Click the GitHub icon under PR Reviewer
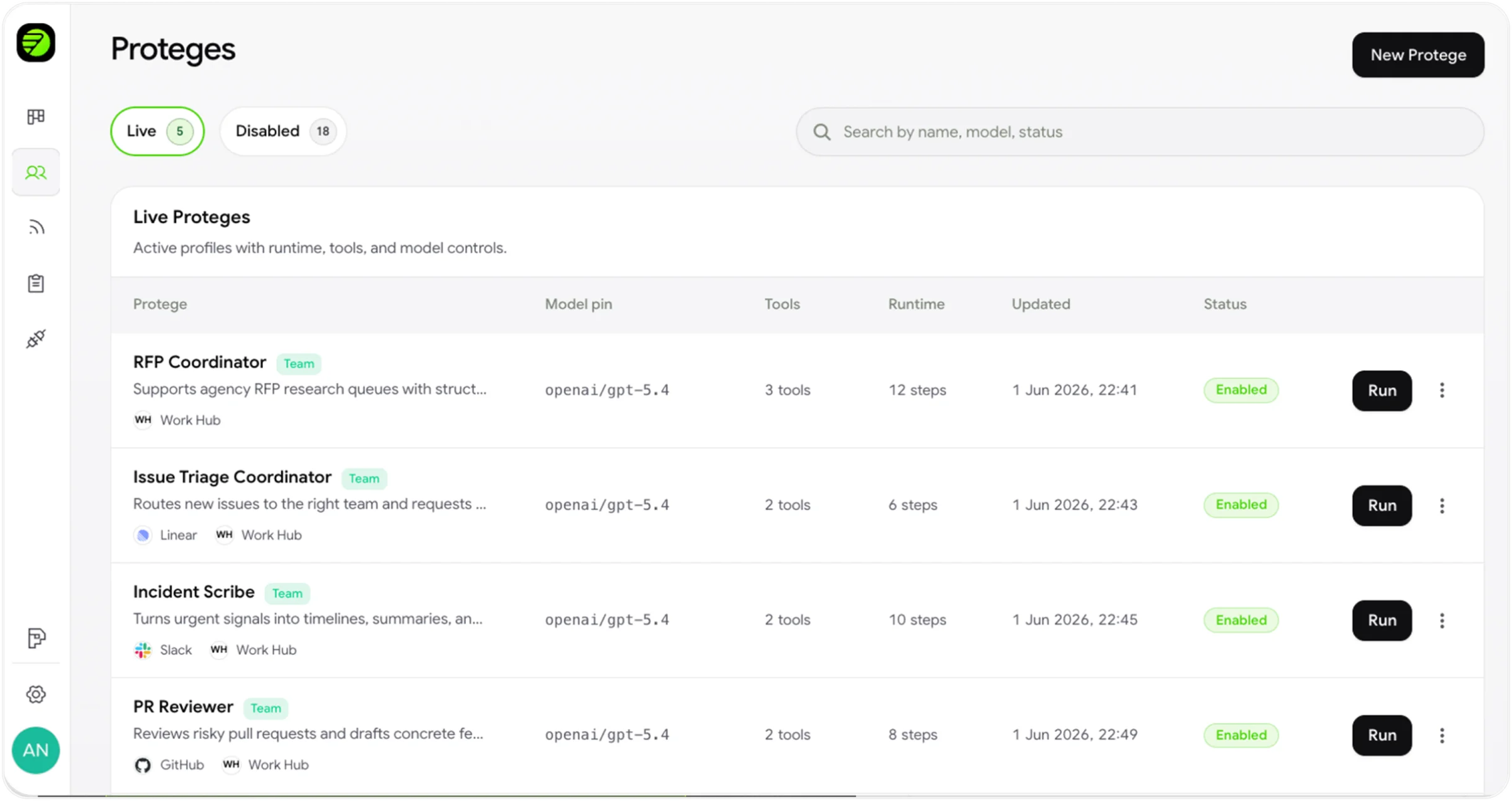Viewport: 1512px width, 801px height. pyautogui.click(x=143, y=765)
